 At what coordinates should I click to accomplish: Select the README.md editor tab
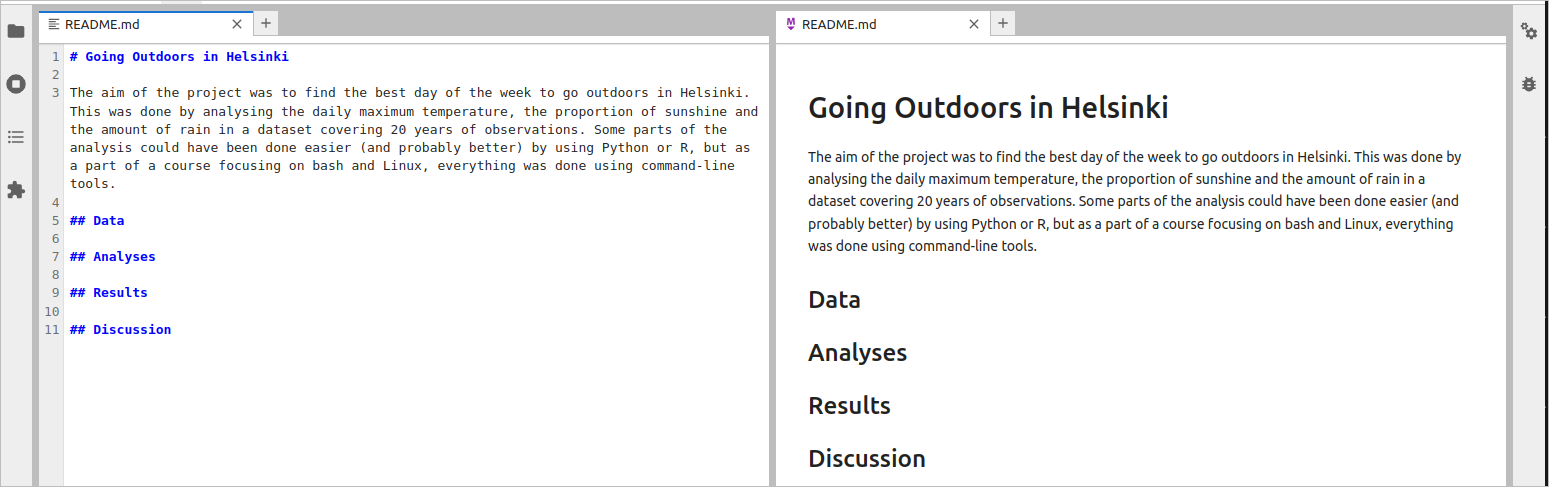pos(147,24)
